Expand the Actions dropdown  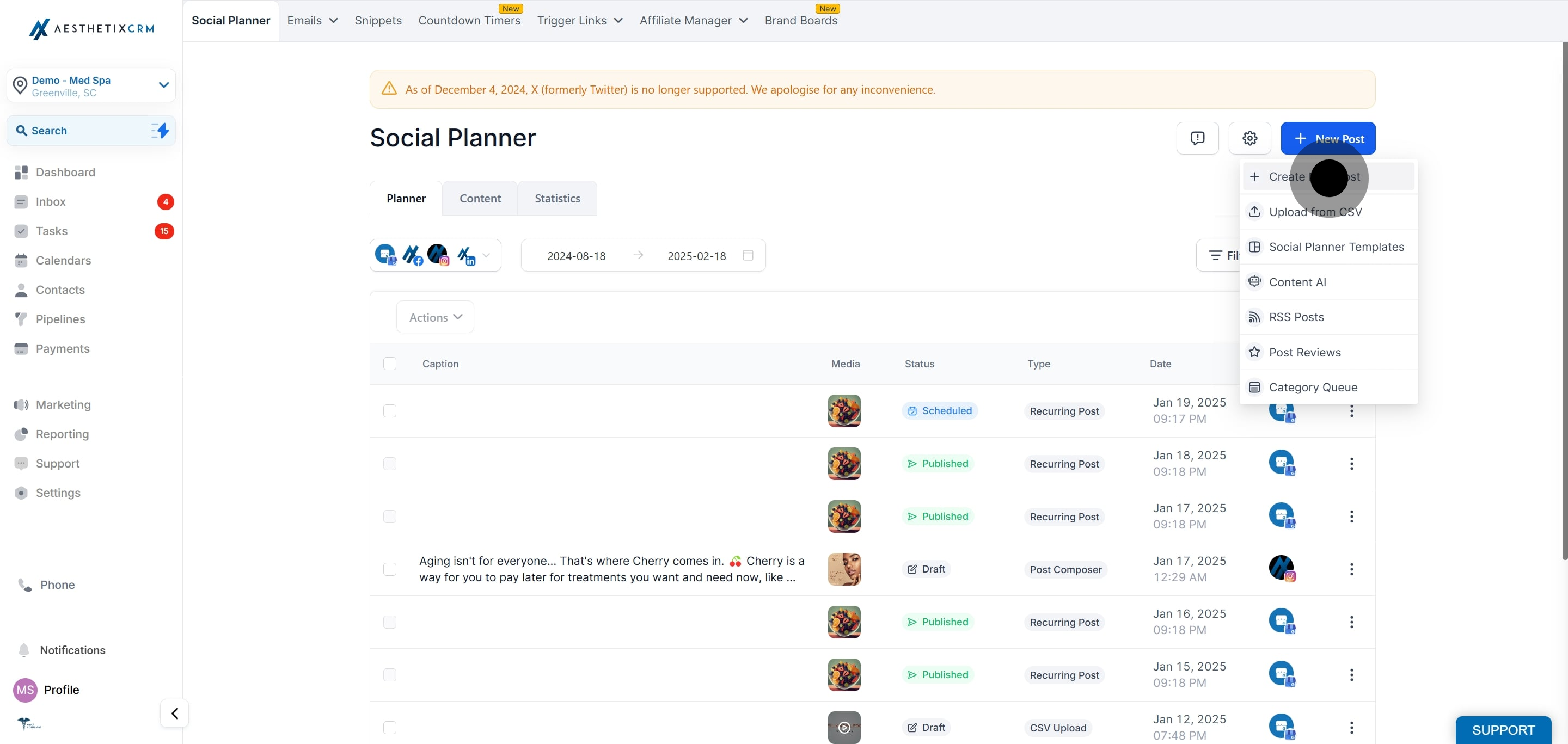[434, 316]
